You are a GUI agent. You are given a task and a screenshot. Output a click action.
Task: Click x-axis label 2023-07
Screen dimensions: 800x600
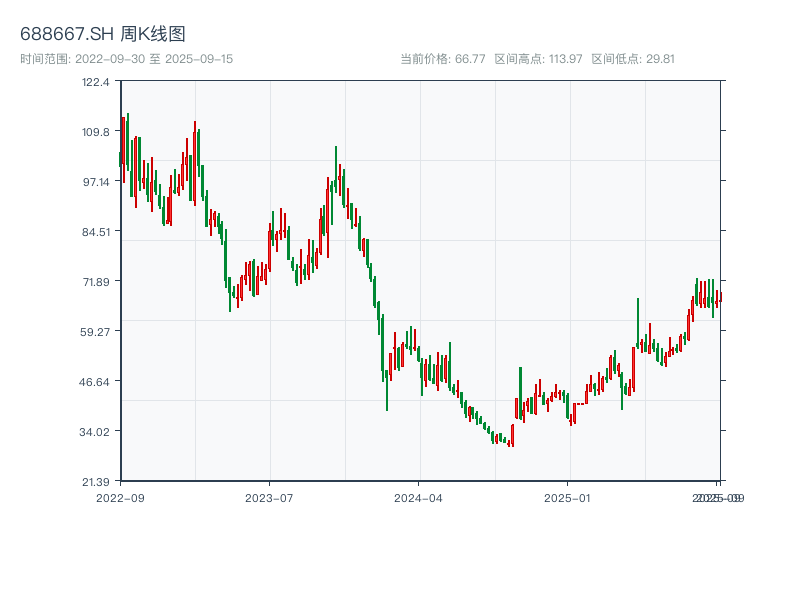[269, 498]
